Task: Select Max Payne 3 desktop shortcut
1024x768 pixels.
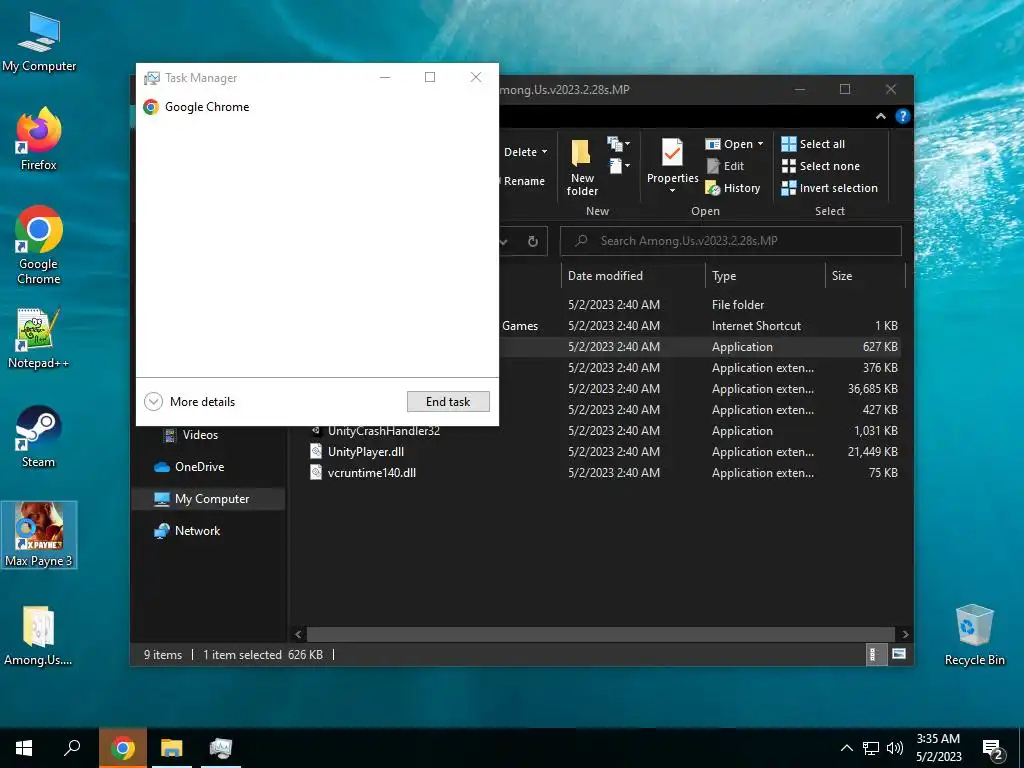Action: click(x=39, y=535)
